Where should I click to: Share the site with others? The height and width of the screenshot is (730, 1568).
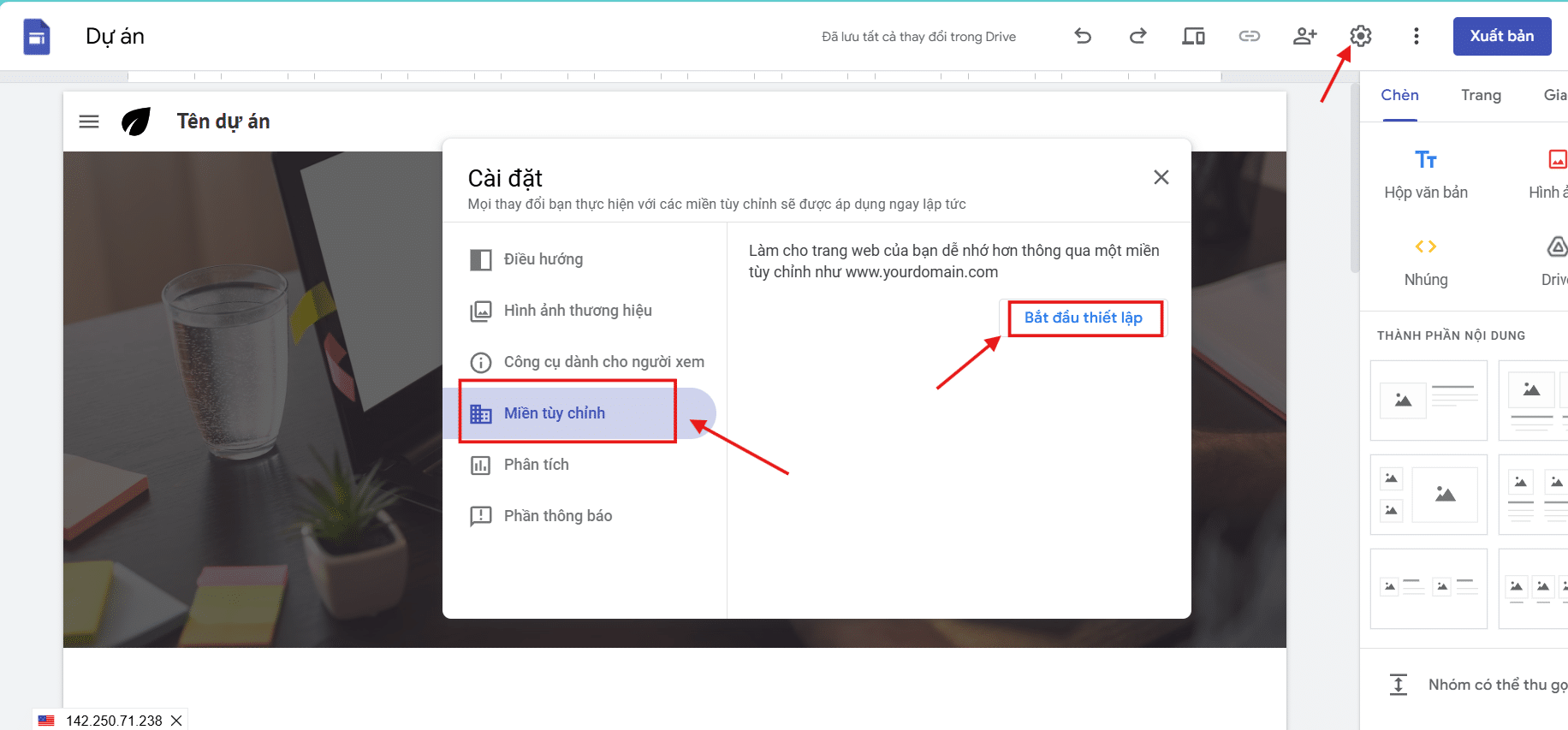coord(1304,36)
